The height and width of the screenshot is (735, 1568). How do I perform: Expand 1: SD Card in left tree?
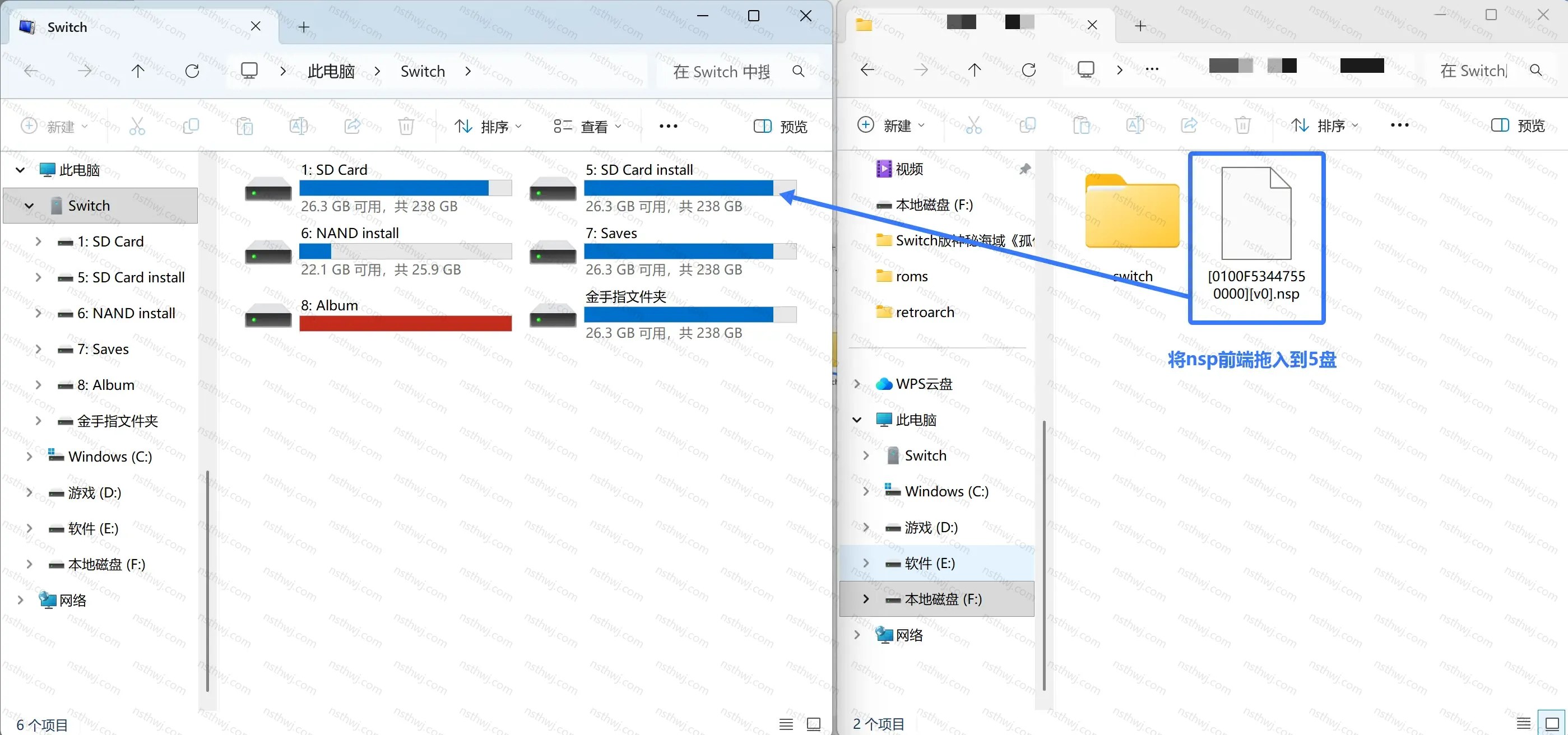pos(38,241)
